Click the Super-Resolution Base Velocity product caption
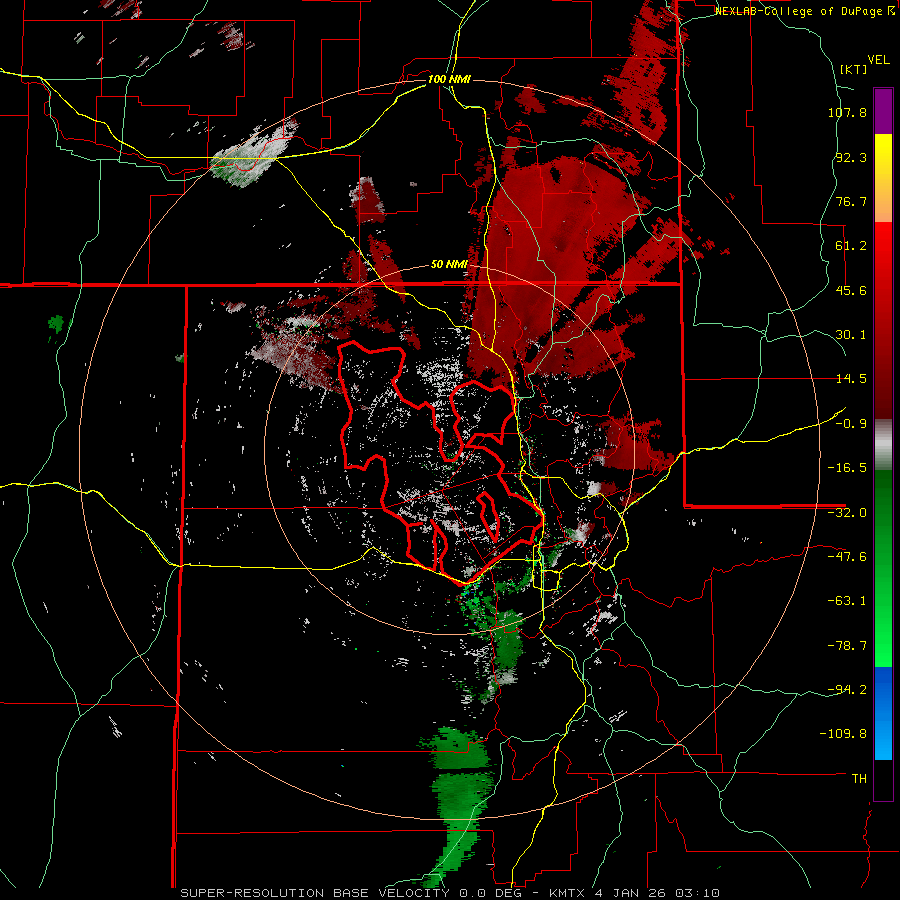Screen dimensions: 900x900 click(x=449, y=893)
